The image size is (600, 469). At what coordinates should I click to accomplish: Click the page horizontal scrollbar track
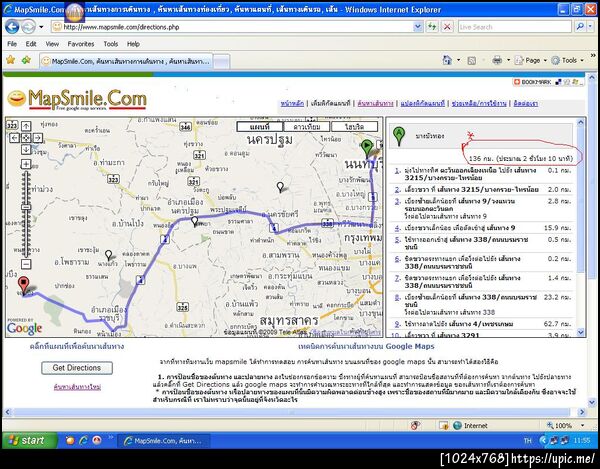coord(292,412)
